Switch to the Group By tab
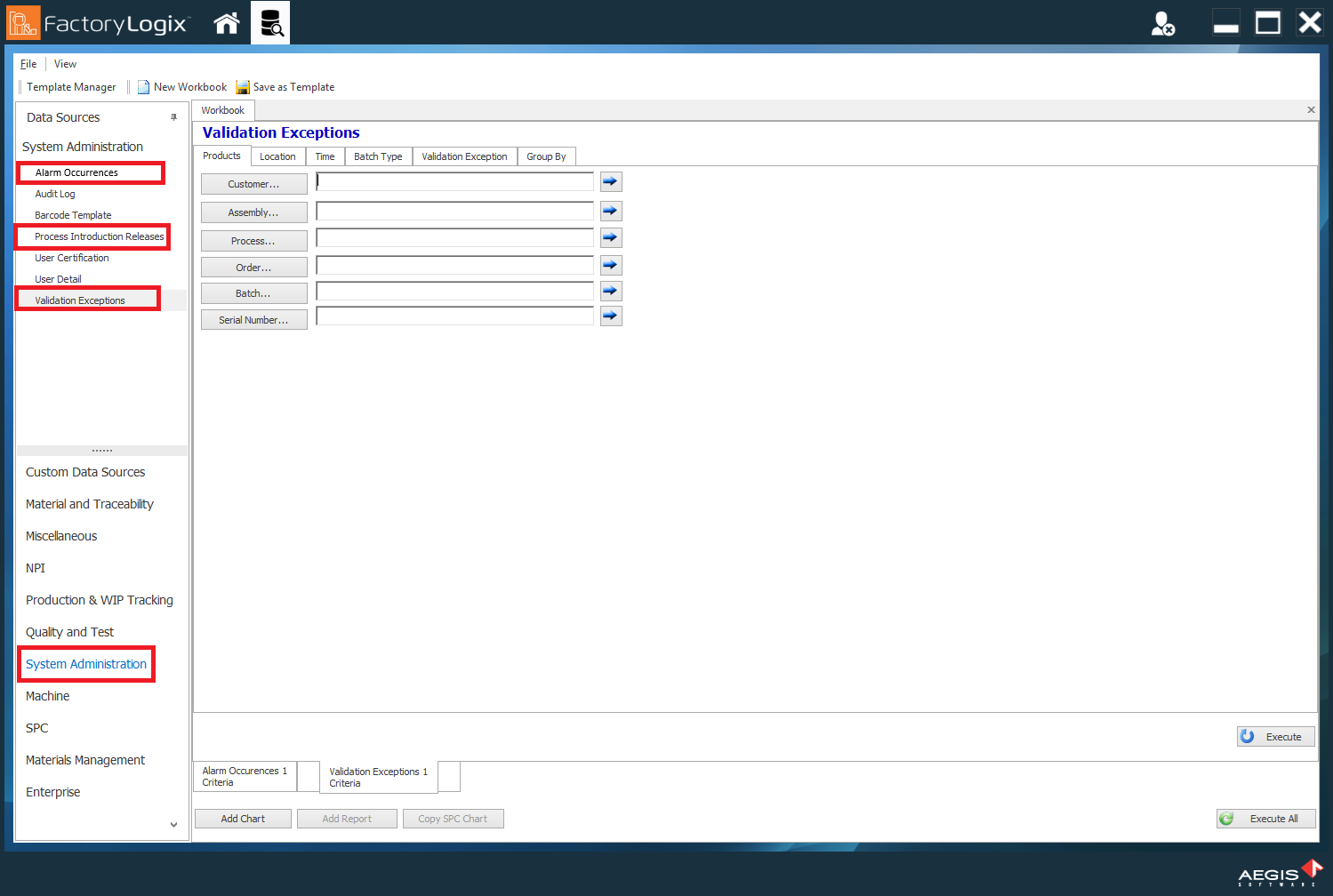The image size is (1333, 896). coord(546,156)
